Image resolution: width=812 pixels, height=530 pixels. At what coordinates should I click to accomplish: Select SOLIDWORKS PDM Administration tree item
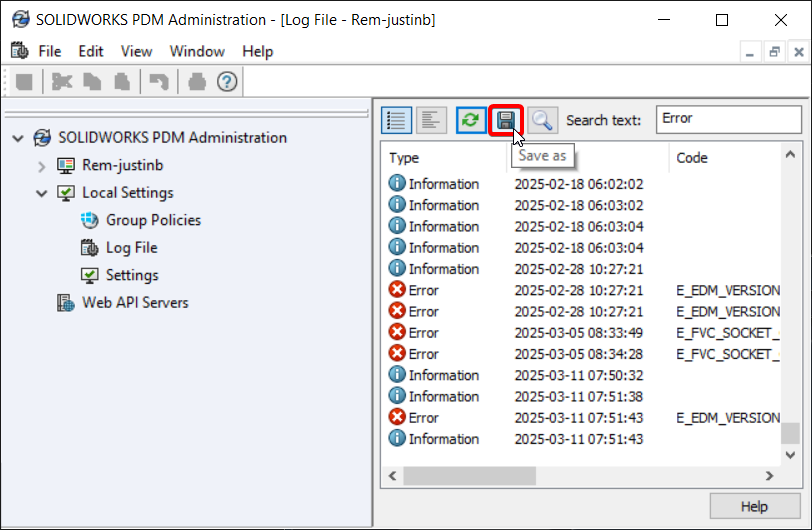click(x=172, y=137)
